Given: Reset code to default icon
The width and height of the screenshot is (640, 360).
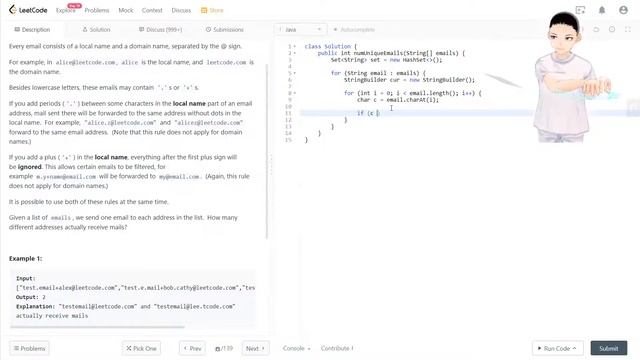Looking at the screenshot, I should pyautogui.click(x=596, y=29).
